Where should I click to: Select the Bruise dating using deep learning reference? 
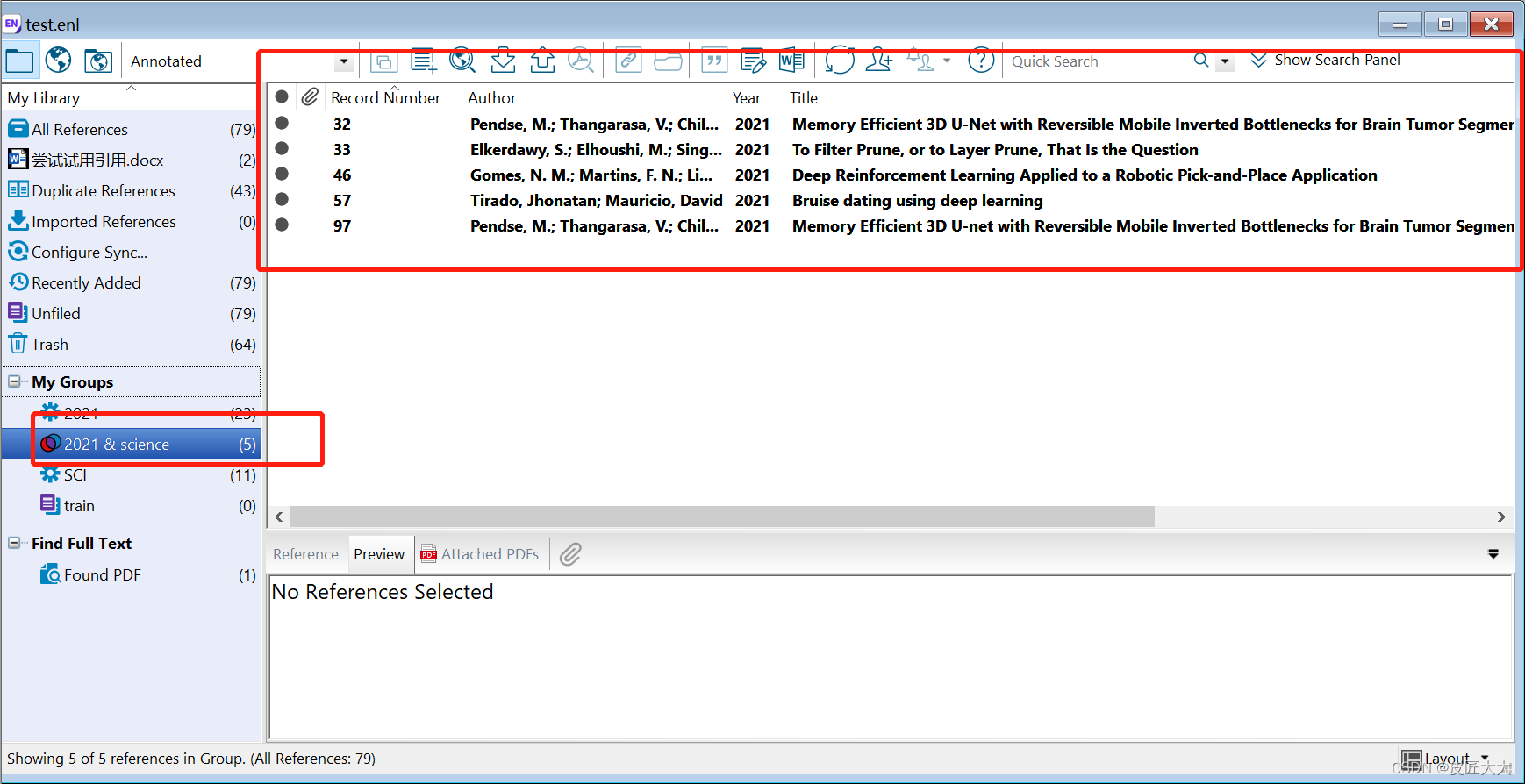(917, 200)
